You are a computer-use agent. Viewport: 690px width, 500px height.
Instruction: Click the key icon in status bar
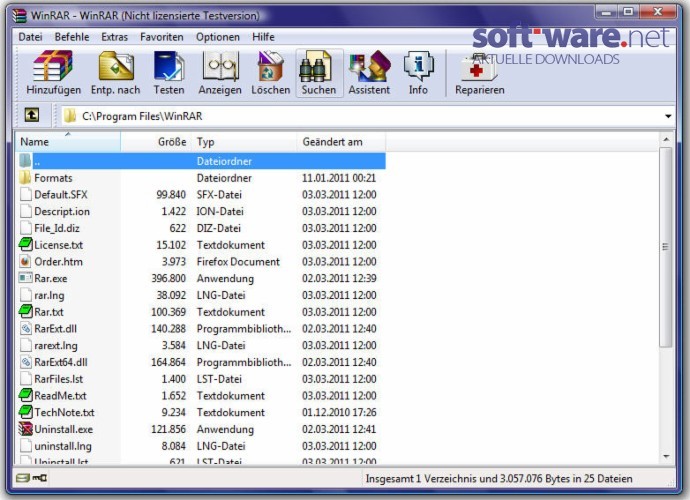[40, 478]
